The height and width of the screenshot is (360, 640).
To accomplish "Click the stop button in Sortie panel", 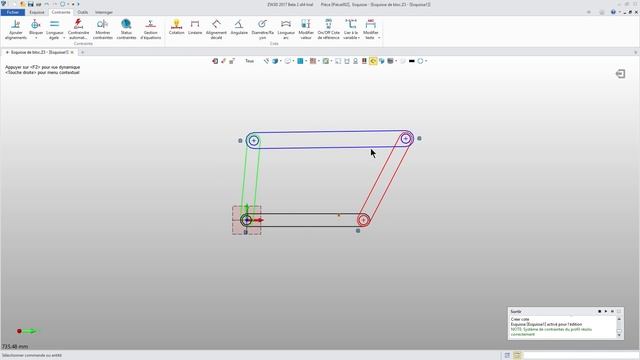I will pos(599,311).
